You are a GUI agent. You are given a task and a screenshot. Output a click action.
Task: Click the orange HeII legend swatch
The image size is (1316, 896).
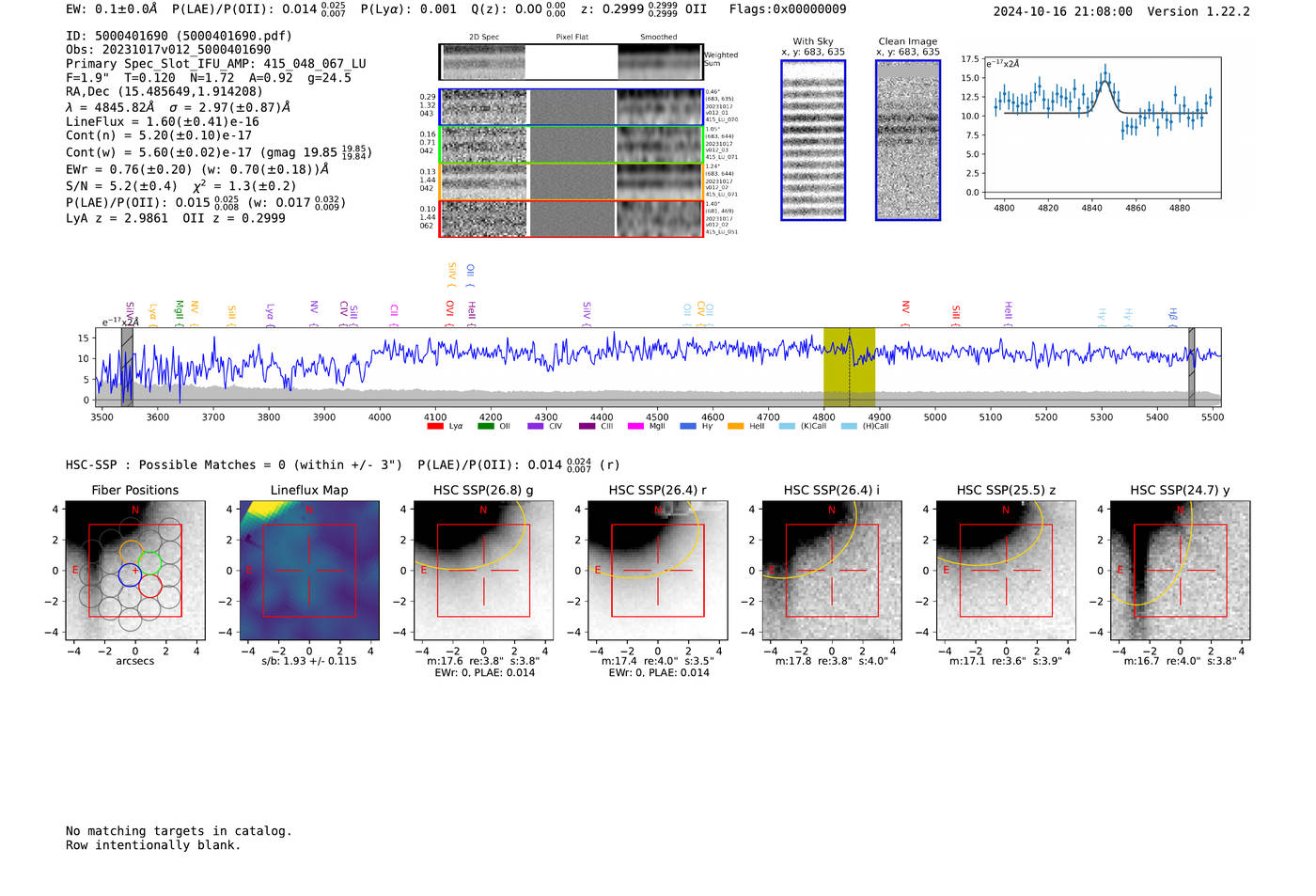[x=735, y=426]
